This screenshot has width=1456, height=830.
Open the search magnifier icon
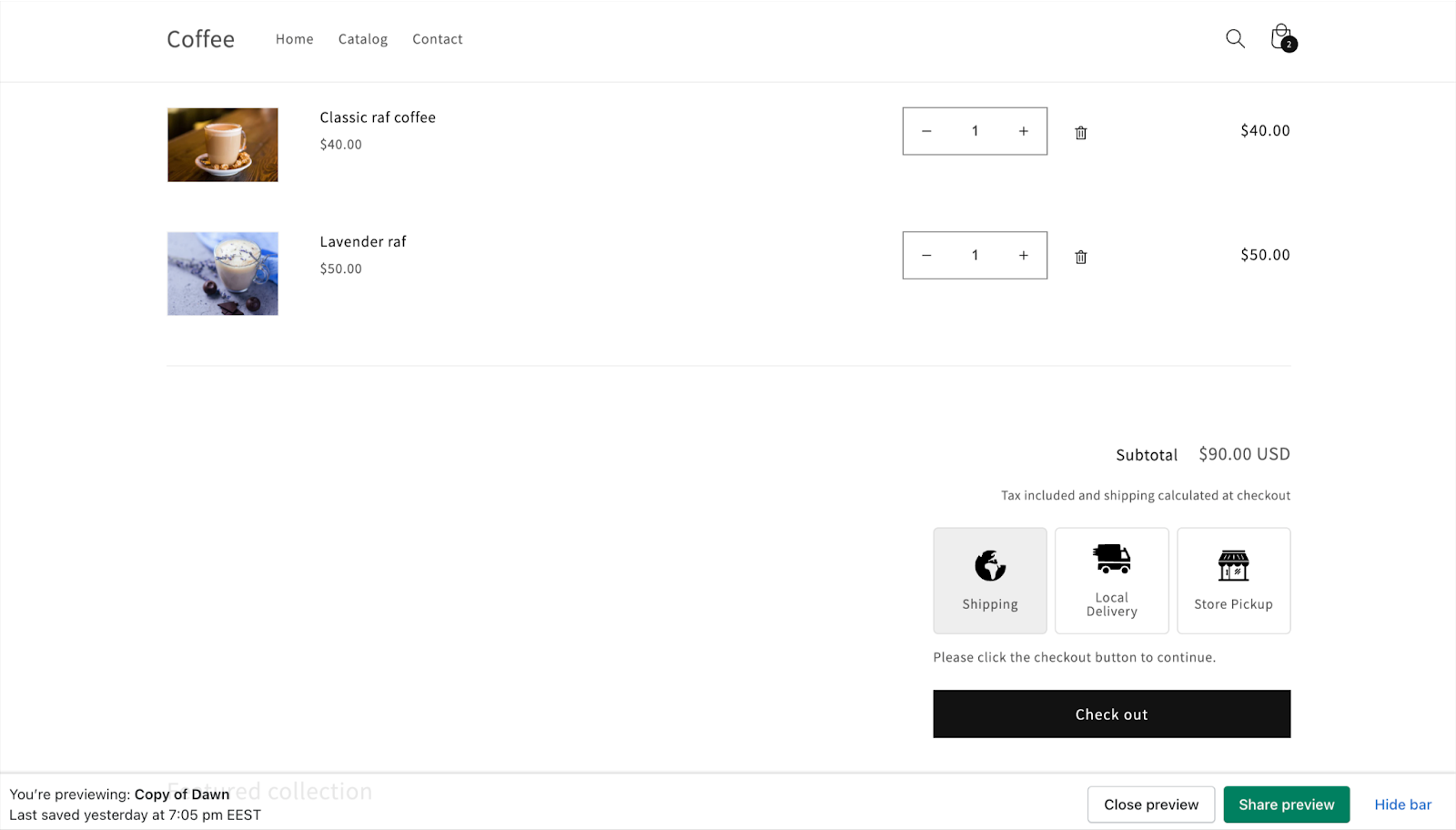pyautogui.click(x=1235, y=39)
